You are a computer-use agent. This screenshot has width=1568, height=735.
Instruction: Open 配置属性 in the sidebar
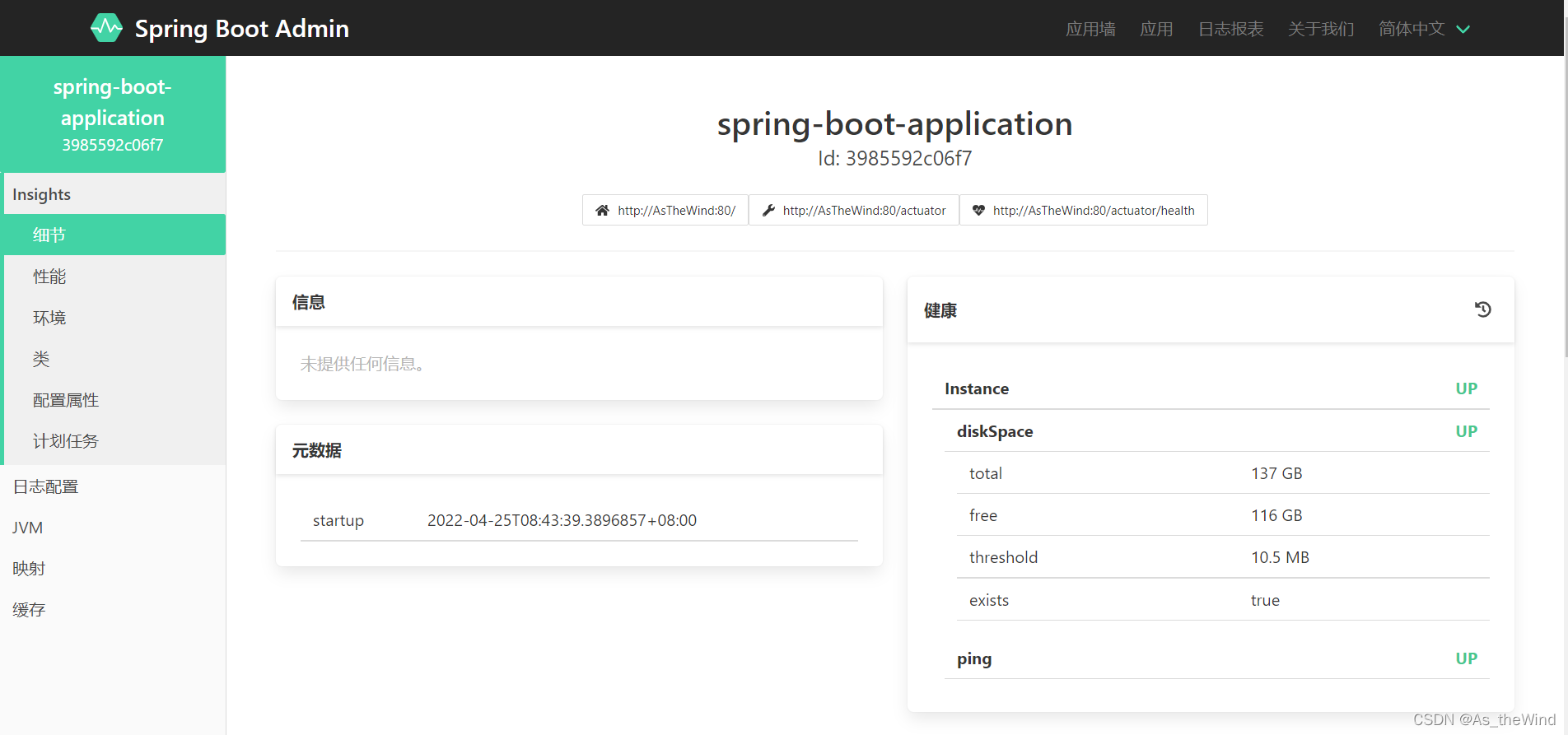coord(114,400)
